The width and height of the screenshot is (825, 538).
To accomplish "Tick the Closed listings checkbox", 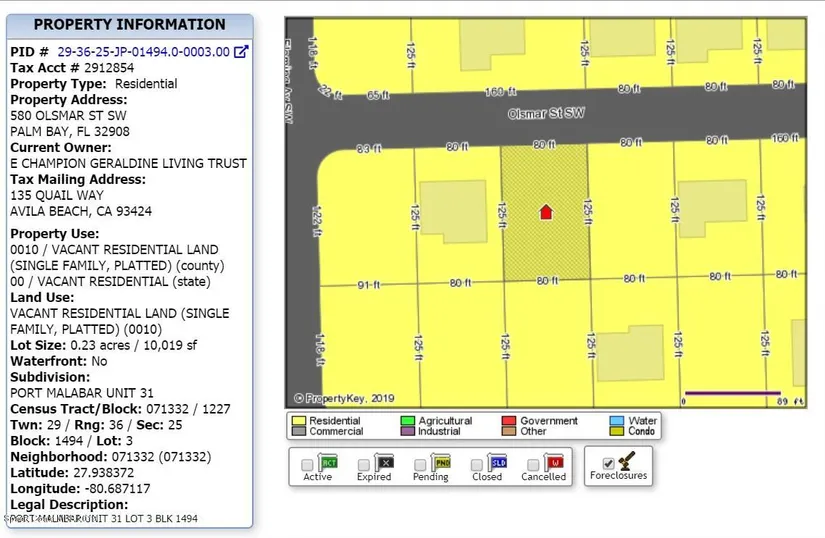I will pos(477,465).
